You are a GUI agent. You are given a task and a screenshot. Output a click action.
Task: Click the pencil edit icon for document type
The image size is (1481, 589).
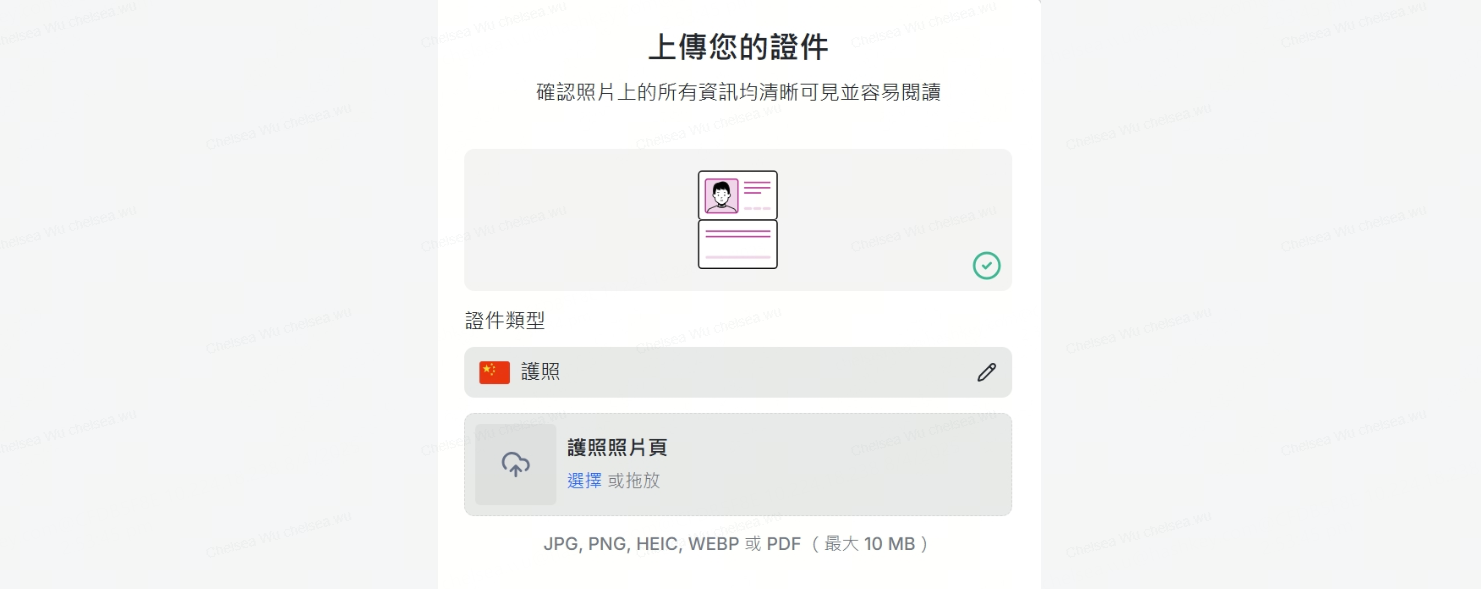(x=986, y=373)
